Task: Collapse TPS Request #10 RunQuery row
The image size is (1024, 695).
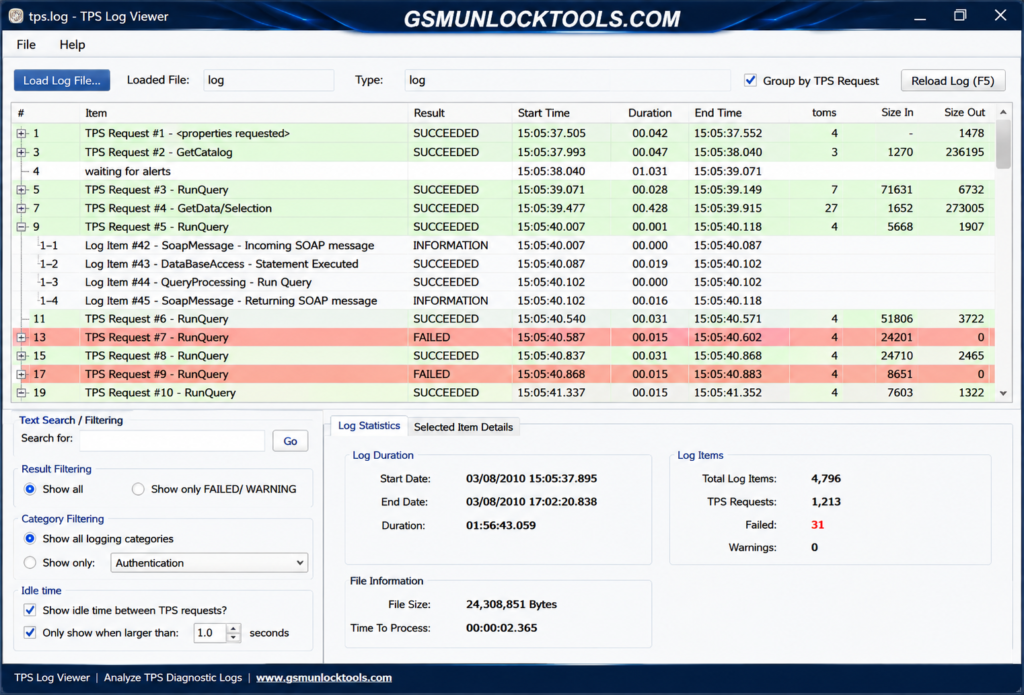Action: click(22, 393)
